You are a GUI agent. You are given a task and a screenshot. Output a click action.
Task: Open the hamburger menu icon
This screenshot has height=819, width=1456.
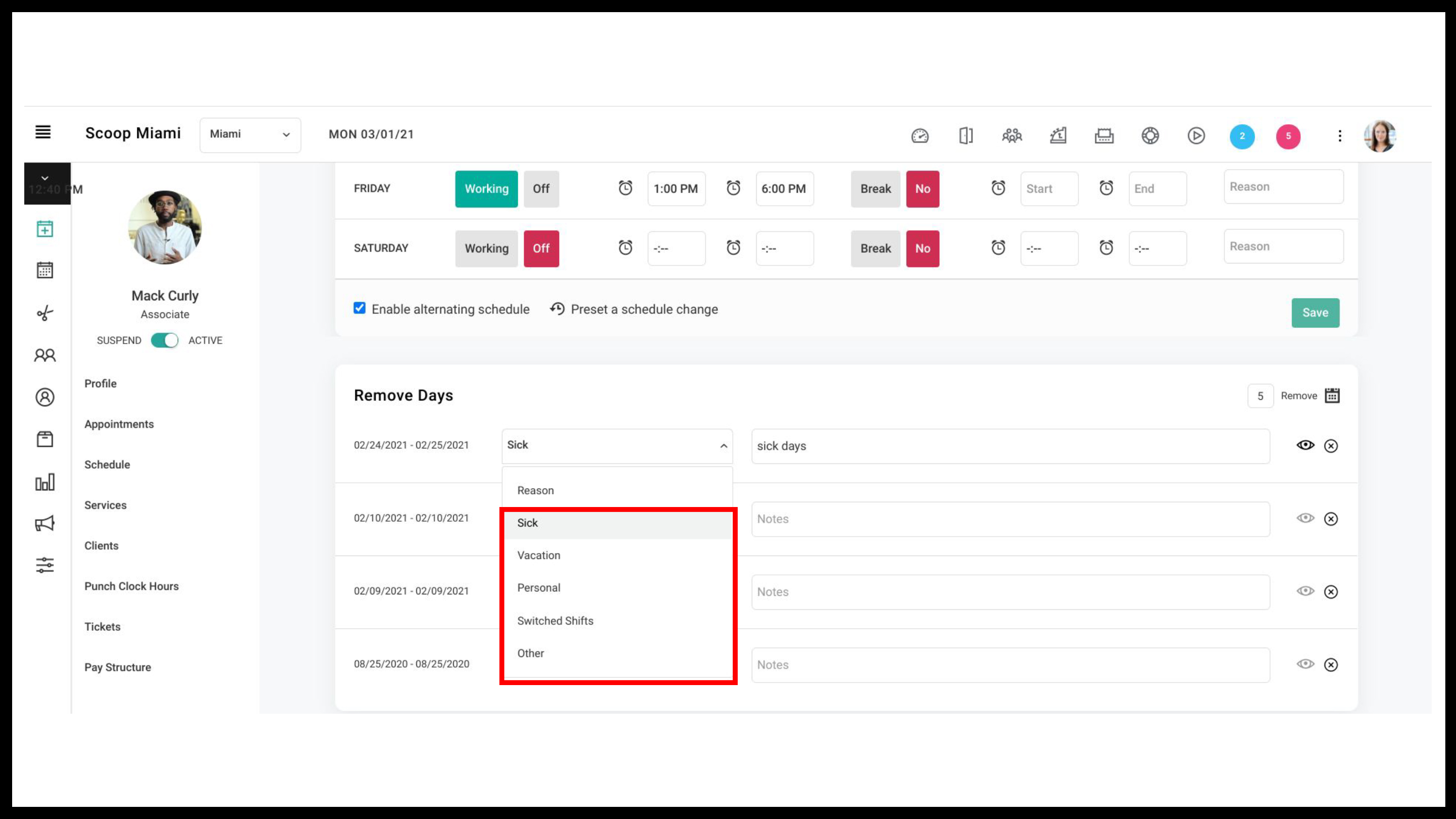point(43,132)
